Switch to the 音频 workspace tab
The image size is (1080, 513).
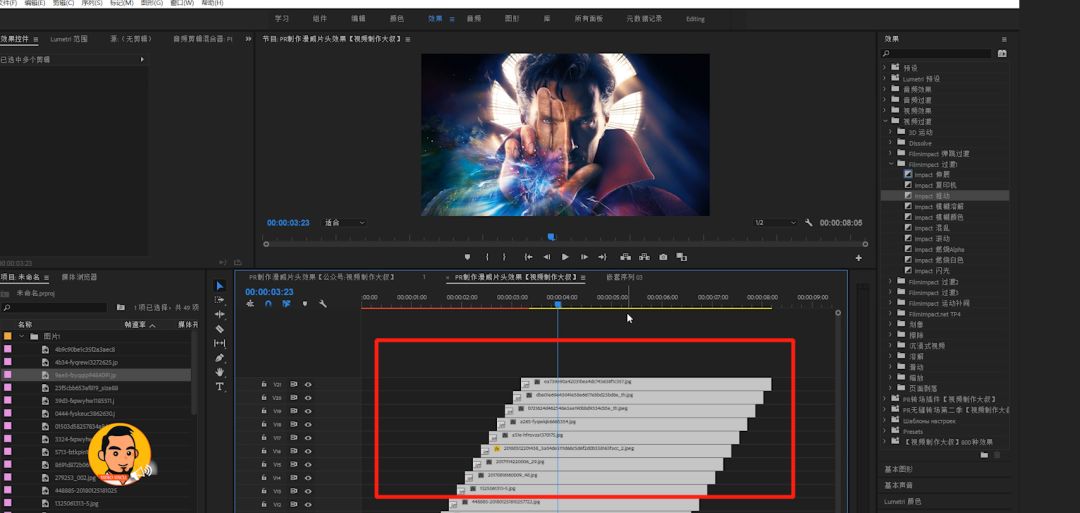[x=474, y=19]
